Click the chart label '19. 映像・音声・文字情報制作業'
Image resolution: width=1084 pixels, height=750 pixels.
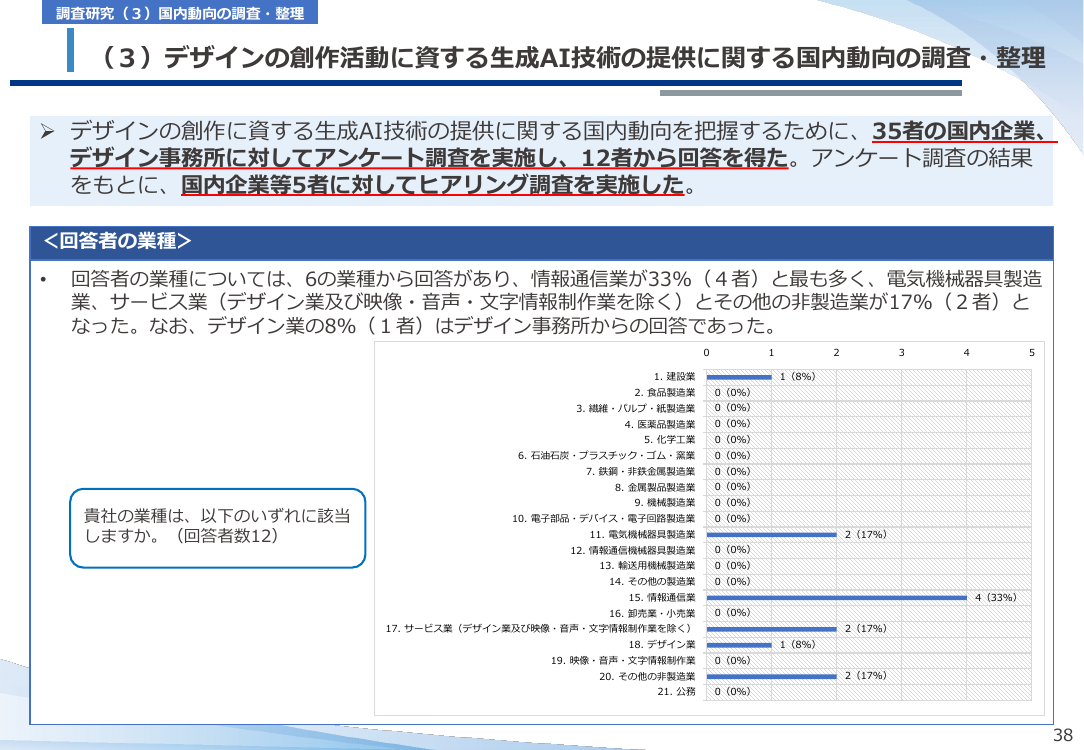pyautogui.click(x=624, y=660)
